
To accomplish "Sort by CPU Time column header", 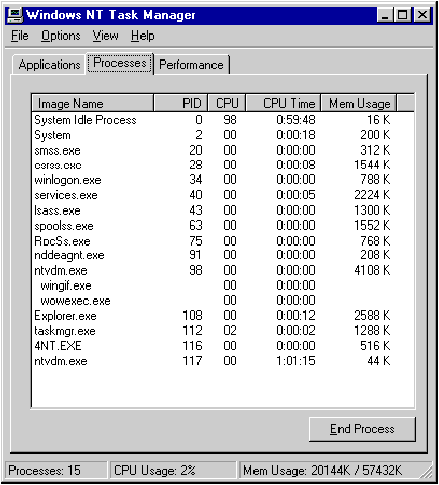I will coord(283,103).
